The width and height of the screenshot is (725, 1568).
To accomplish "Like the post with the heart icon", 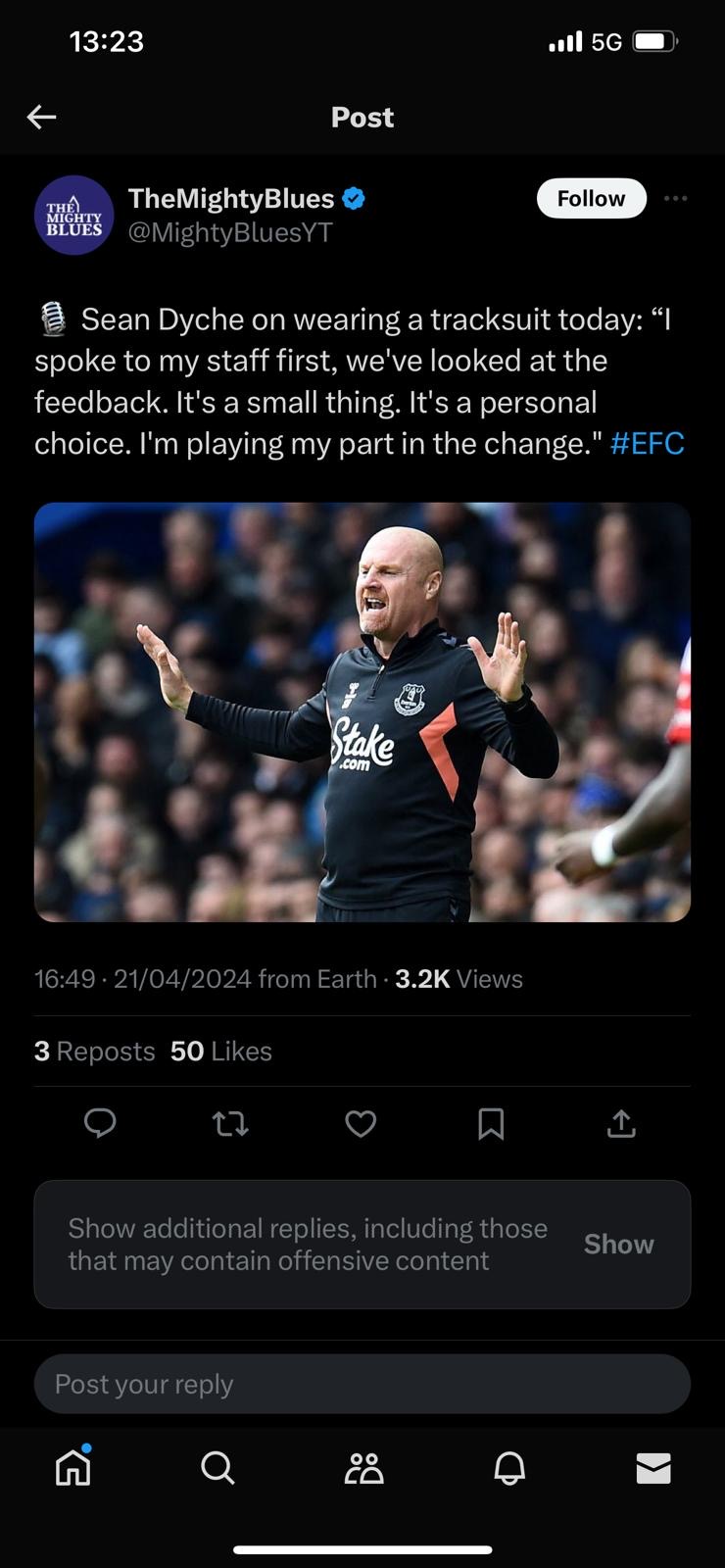I will click(x=361, y=1123).
